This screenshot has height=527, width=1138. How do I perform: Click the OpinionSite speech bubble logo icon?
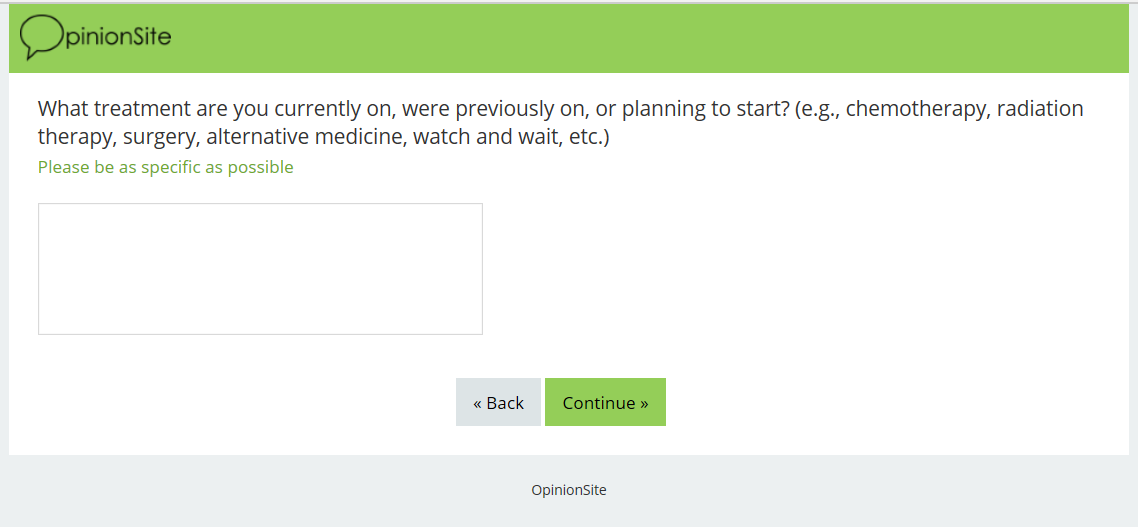click(40, 38)
